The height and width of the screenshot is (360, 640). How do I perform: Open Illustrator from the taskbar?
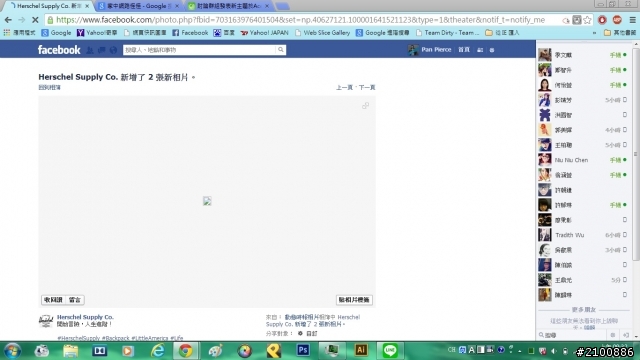[361, 351]
